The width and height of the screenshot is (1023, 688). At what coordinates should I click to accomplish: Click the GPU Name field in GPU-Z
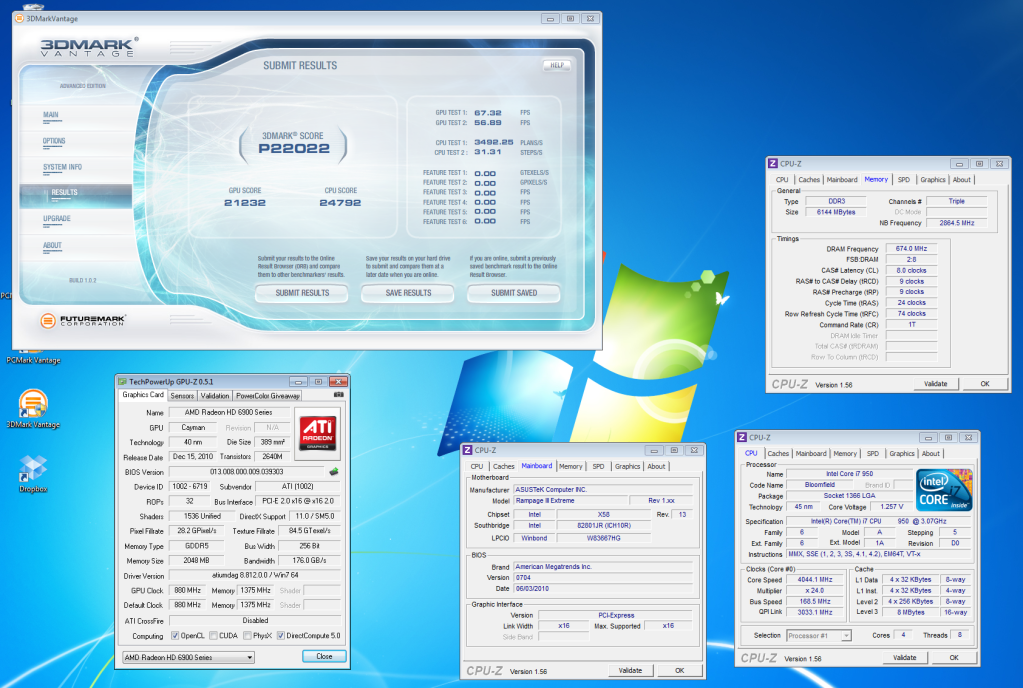tap(228, 412)
